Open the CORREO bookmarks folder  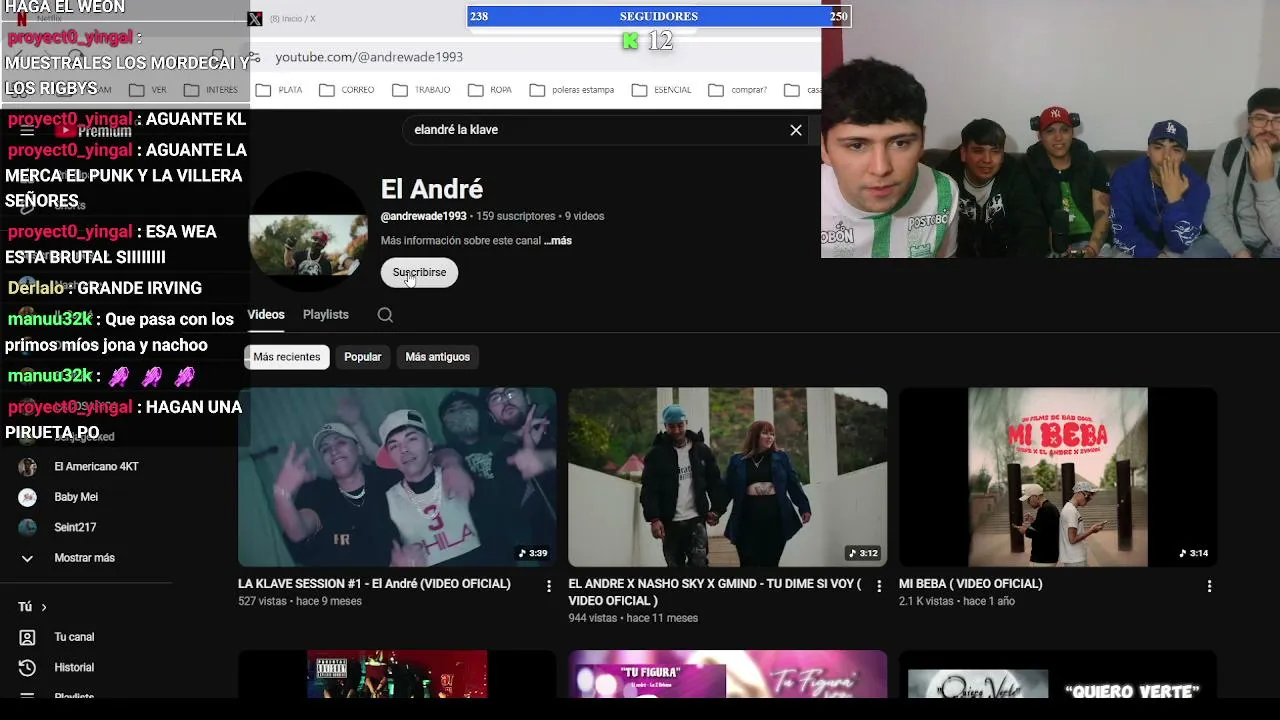coord(347,90)
